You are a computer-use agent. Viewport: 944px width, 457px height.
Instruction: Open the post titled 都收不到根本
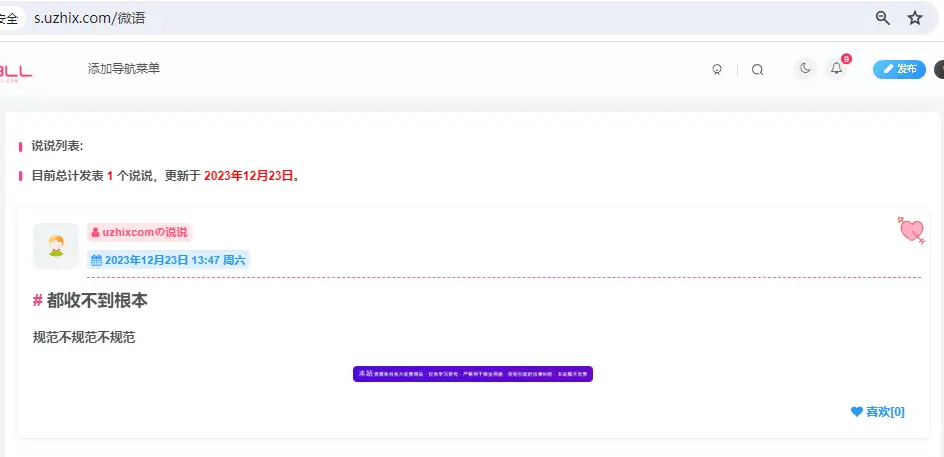[x=97, y=300]
